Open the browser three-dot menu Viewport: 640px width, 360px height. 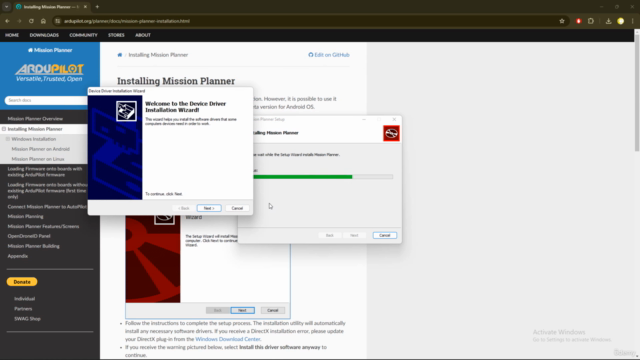pos(632,21)
